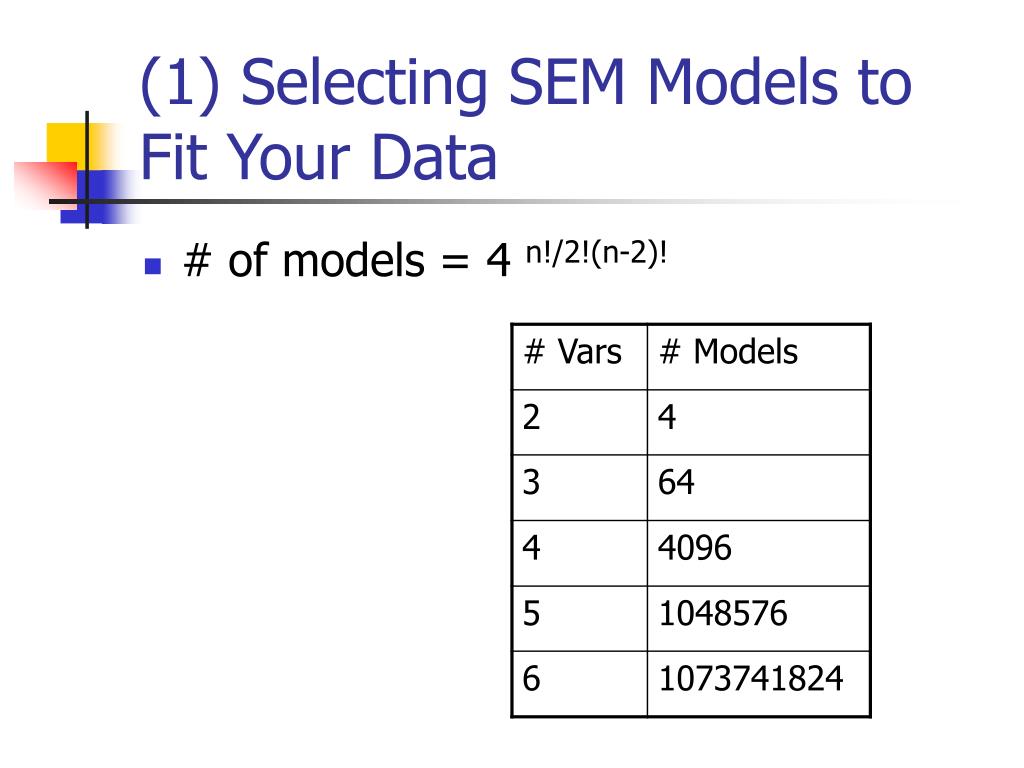Screen dimensions: 1024x768
Task: Click the exponent formula n!/2!(n-2)!
Action: point(596,253)
